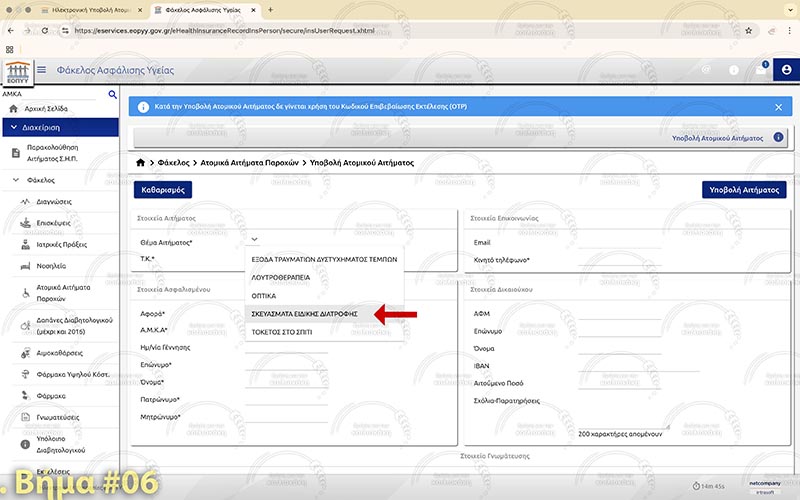Choose ΟΠΤΙΚΑ from the dropdown list

pos(264,296)
